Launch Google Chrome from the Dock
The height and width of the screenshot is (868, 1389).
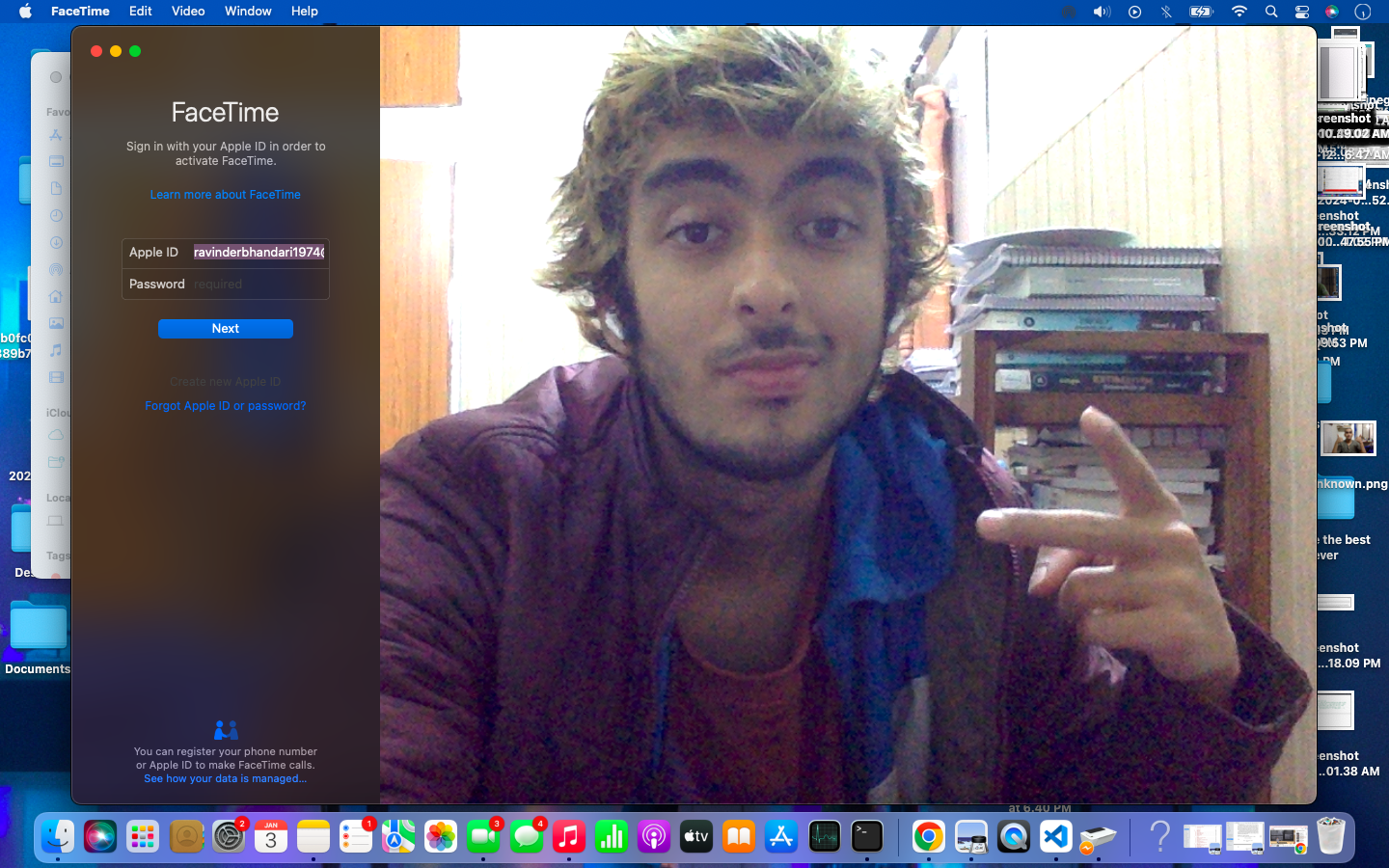pos(928,837)
